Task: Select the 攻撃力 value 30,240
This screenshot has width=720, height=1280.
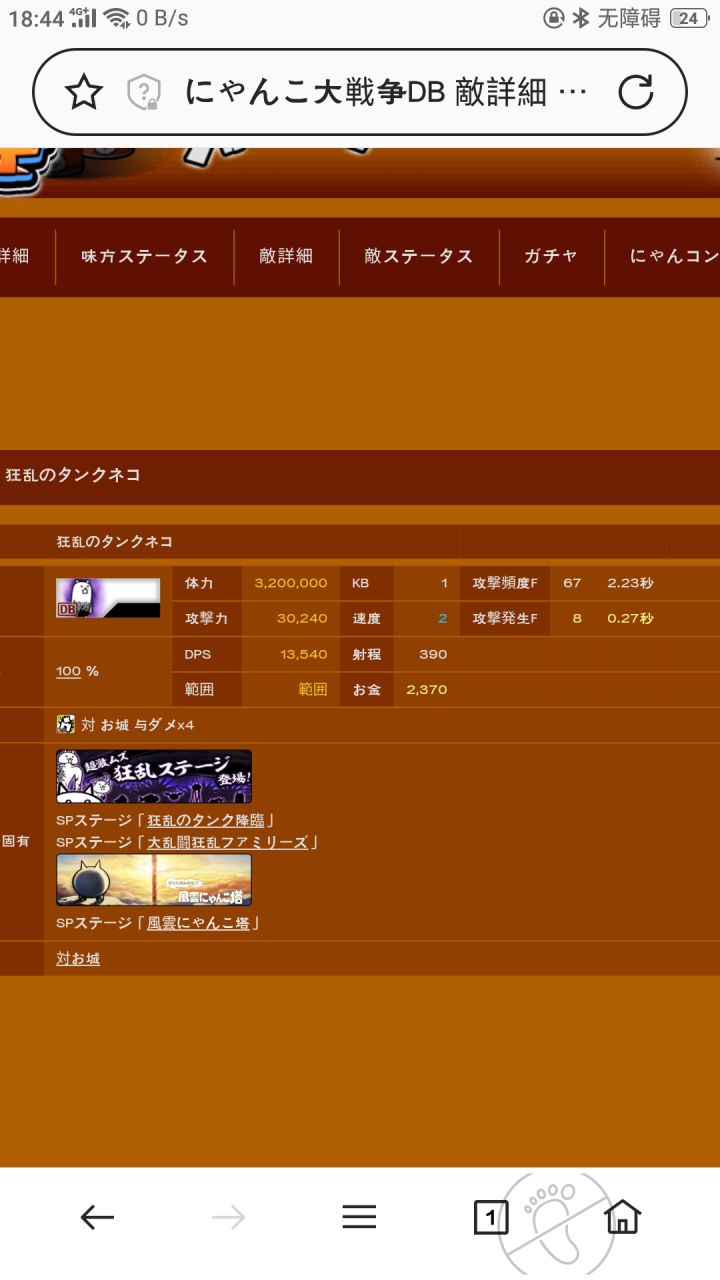Action: point(302,618)
